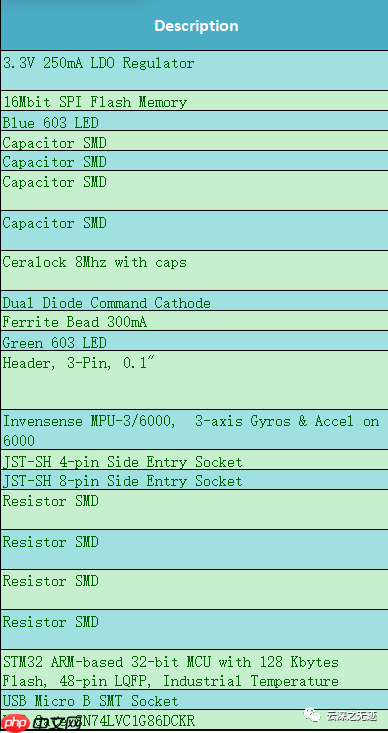Click the Ferrite Bead 300mA cell

pyautogui.click(x=194, y=321)
